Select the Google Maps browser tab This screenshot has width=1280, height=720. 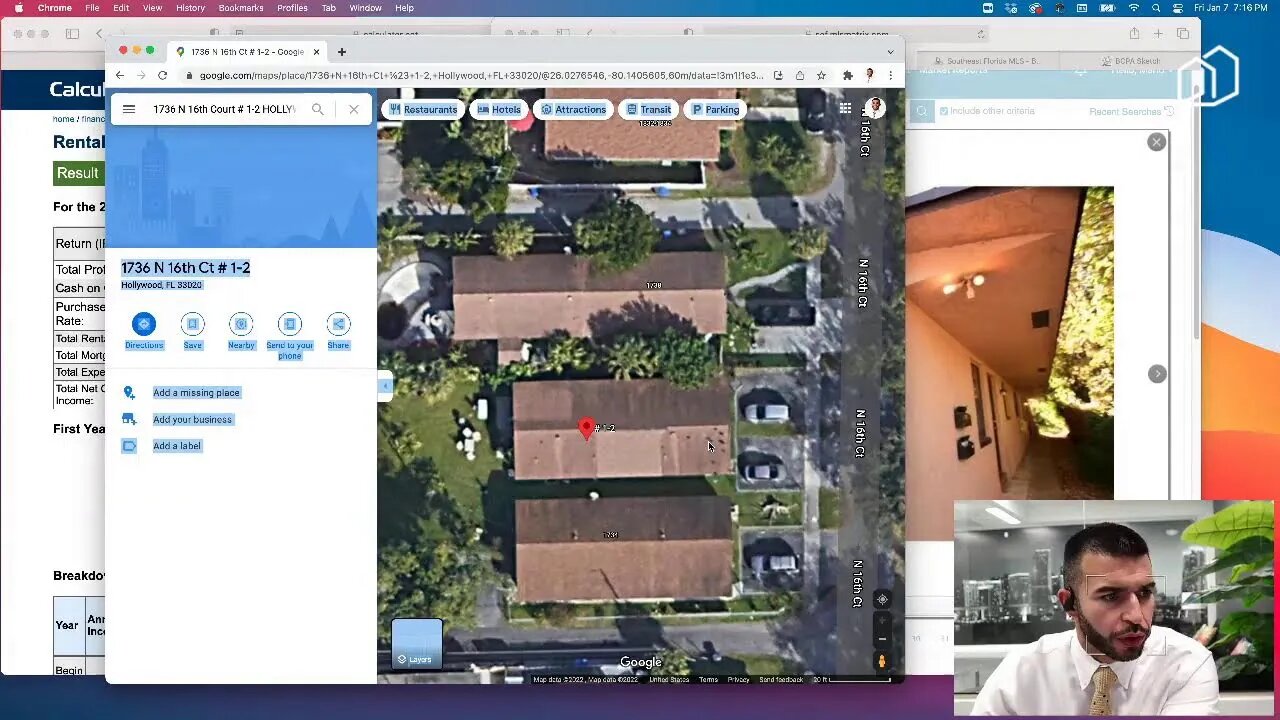pos(248,52)
